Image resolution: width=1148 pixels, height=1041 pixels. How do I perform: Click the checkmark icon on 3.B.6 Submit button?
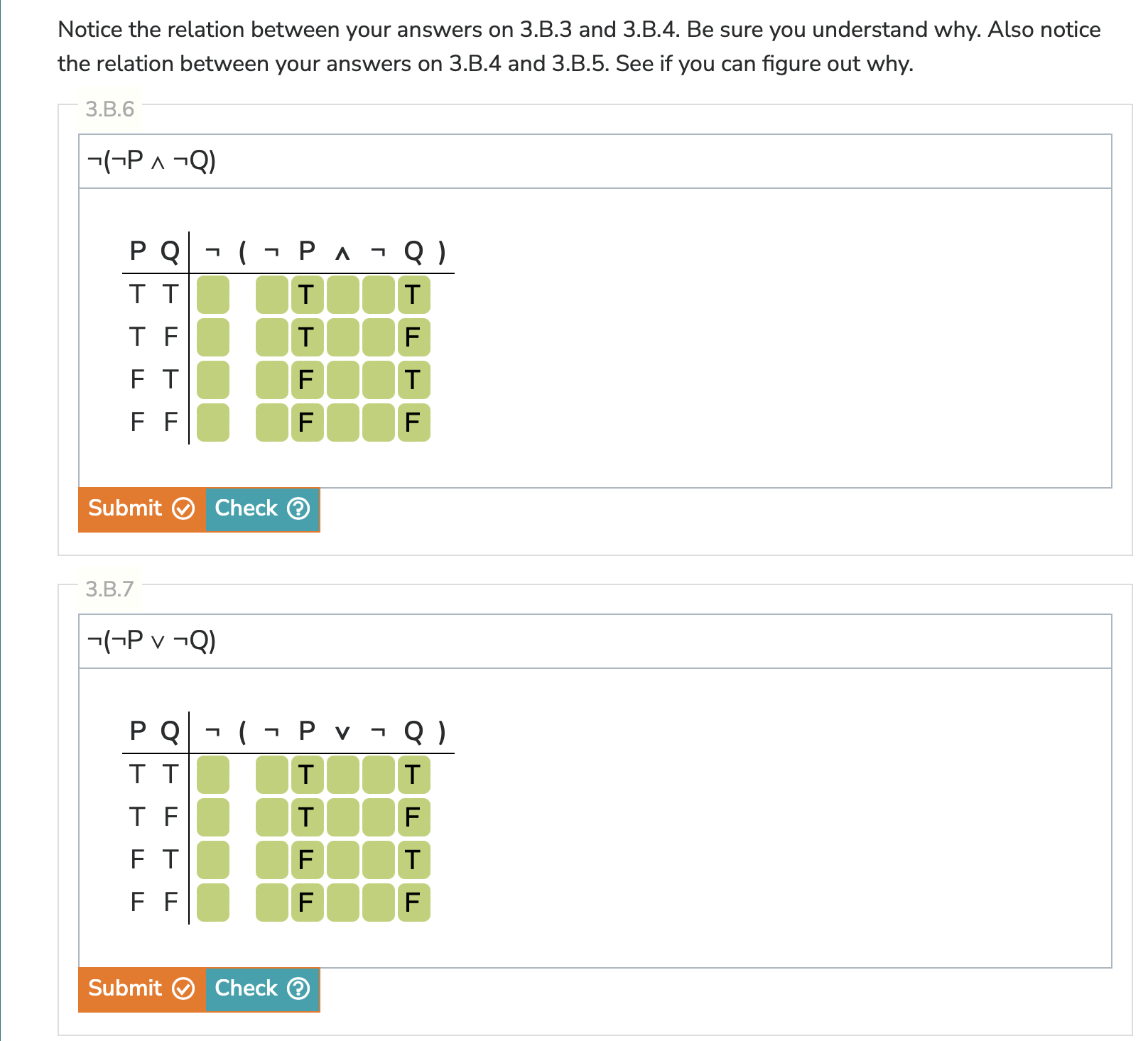[x=184, y=509]
